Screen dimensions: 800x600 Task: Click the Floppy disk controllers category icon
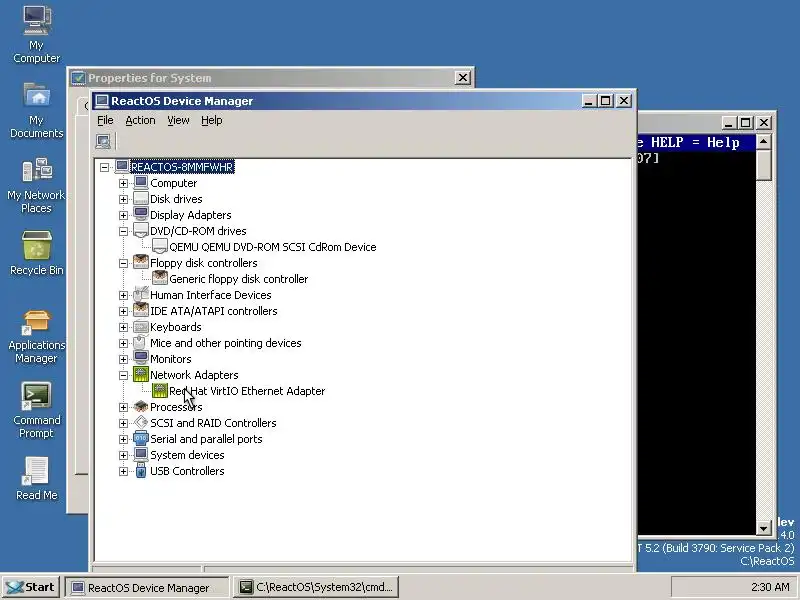click(x=141, y=263)
